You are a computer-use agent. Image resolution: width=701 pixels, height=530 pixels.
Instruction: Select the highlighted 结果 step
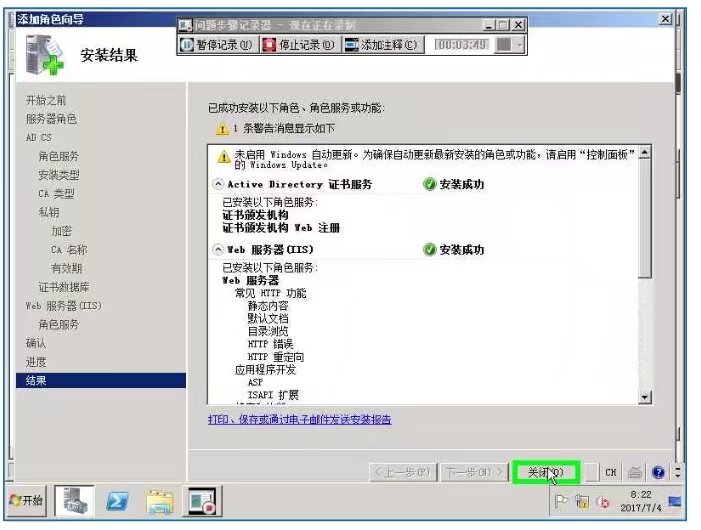(x=101, y=380)
